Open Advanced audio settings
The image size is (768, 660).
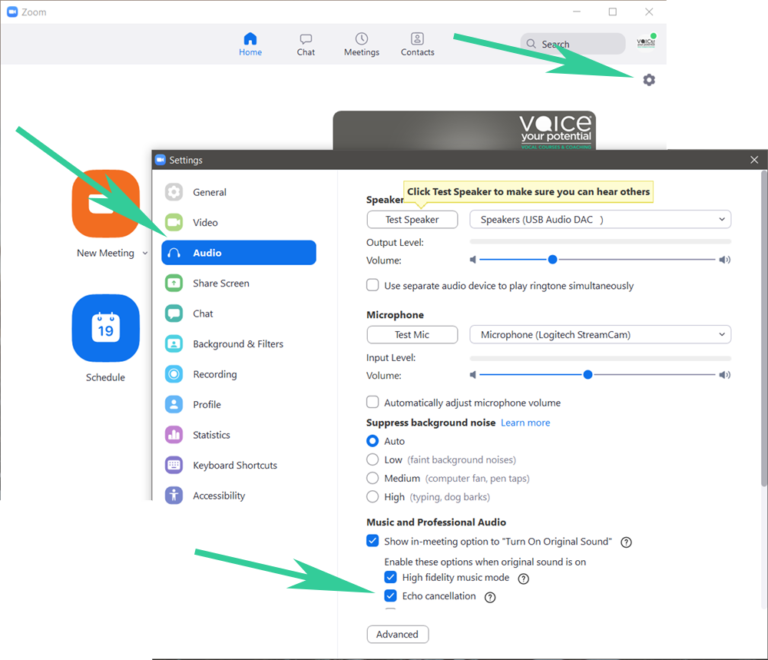(x=398, y=634)
